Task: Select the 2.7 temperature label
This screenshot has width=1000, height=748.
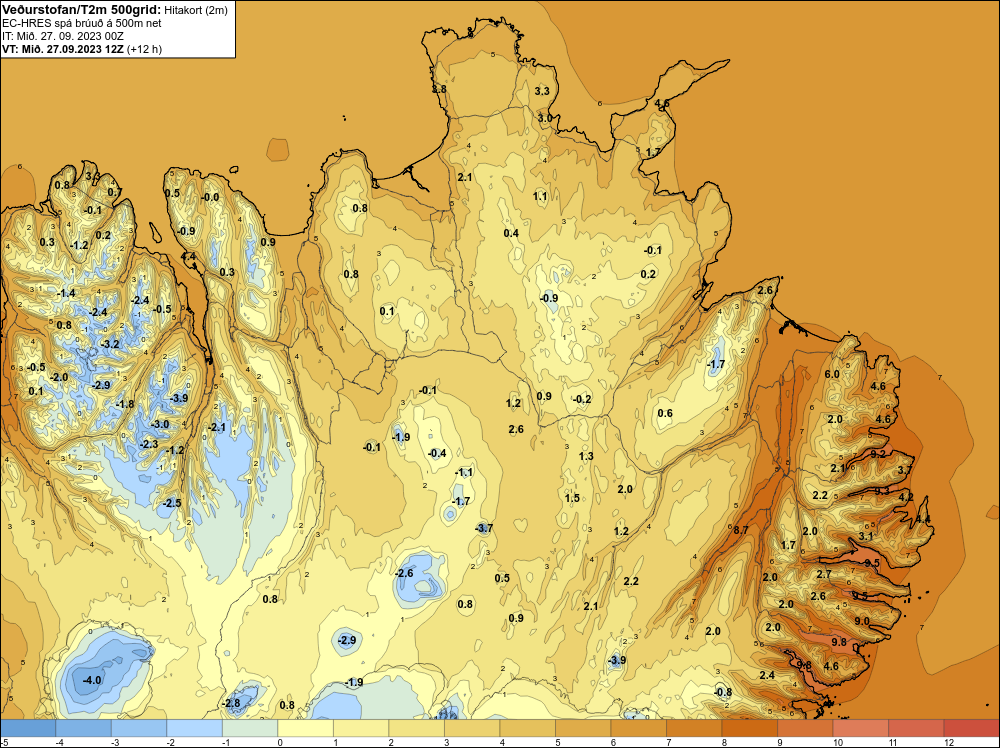Action: (x=824, y=574)
